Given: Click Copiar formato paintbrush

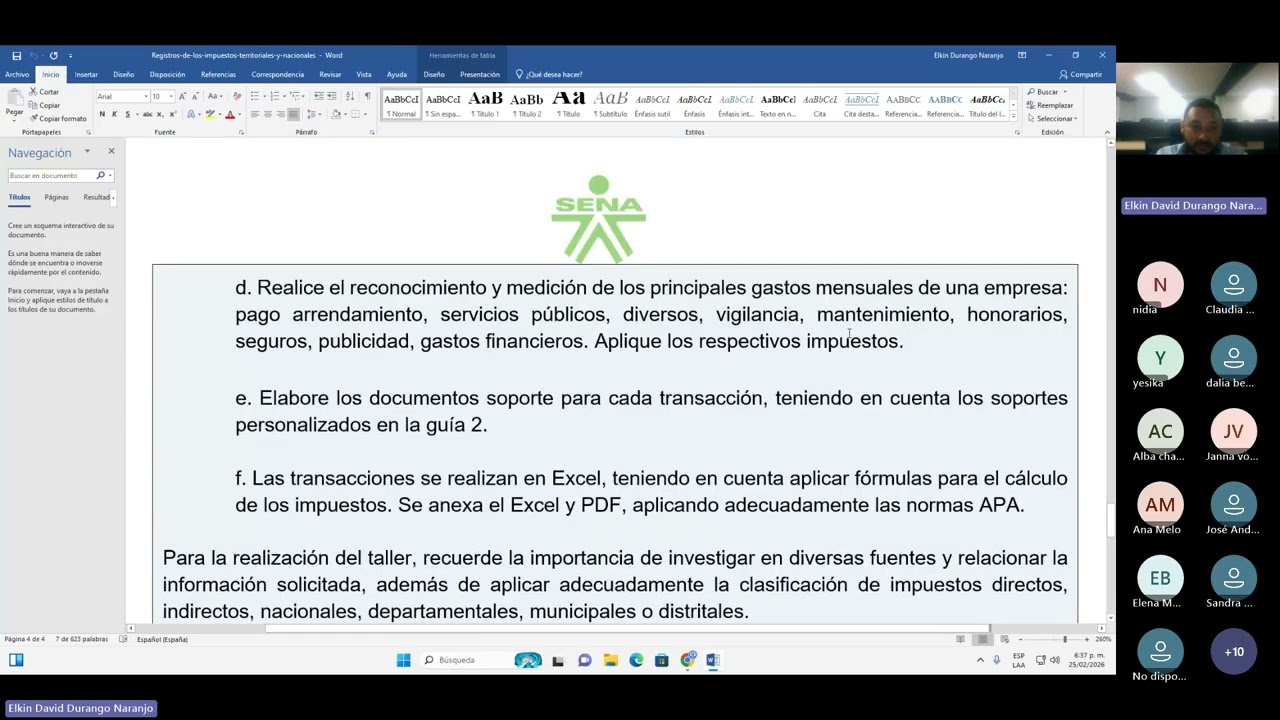Looking at the screenshot, I should click(x=58, y=118).
